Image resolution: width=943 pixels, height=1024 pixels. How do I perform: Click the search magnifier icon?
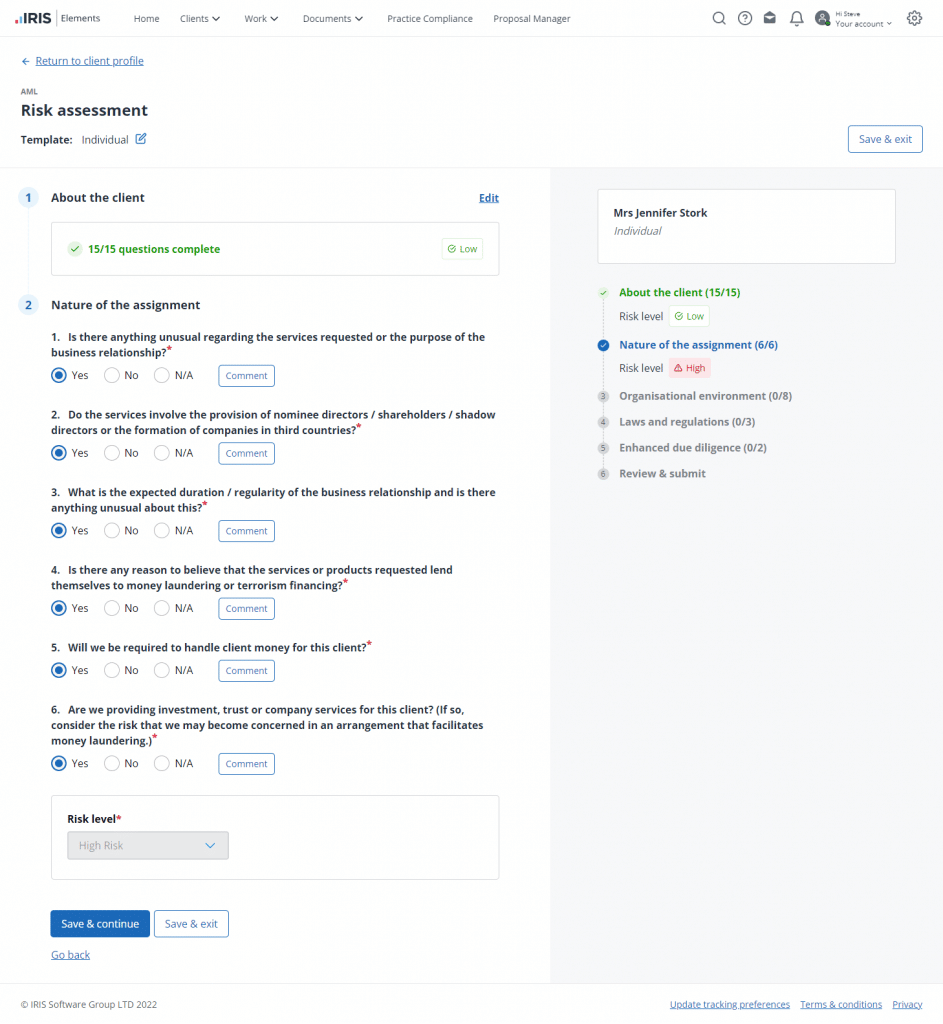pyautogui.click(x=718, y=18)
